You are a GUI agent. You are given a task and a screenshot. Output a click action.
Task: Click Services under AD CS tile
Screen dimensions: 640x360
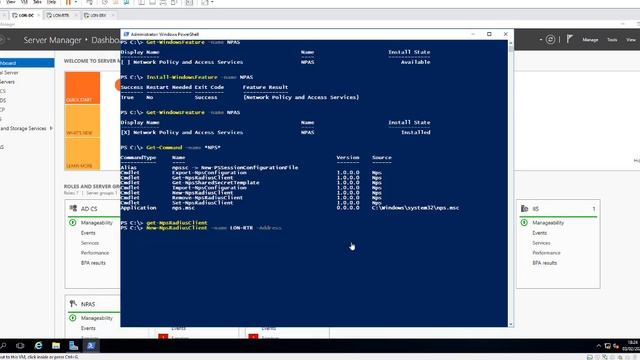tap(90, 243)
